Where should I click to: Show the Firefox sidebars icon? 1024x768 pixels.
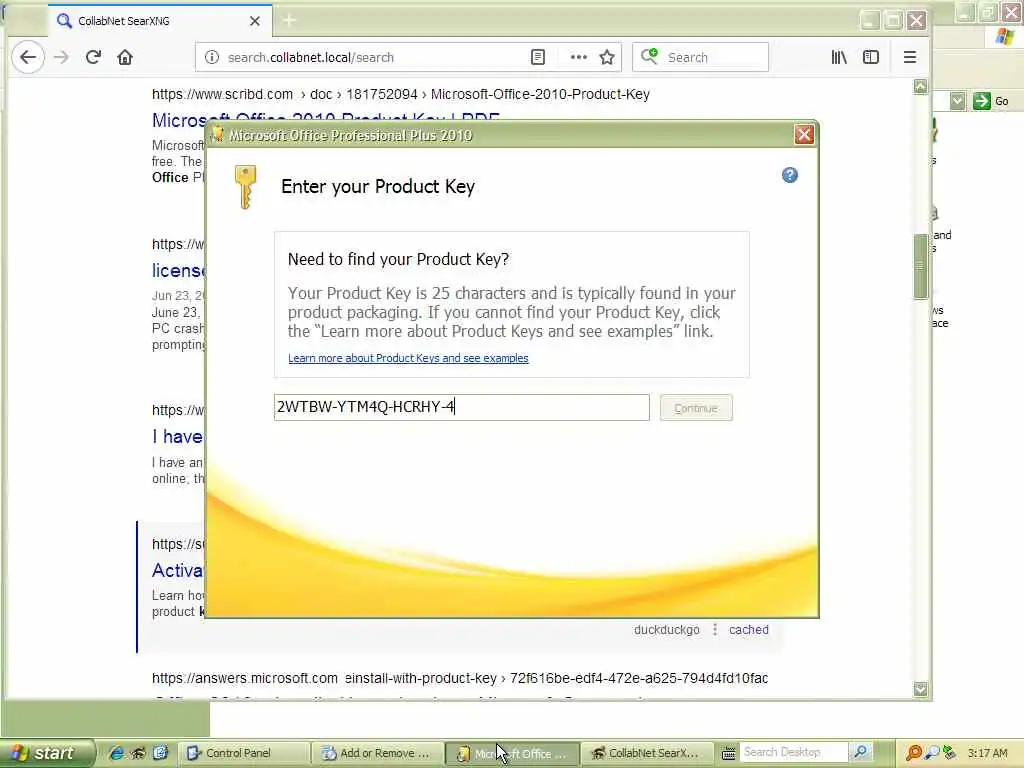point(871,57)
